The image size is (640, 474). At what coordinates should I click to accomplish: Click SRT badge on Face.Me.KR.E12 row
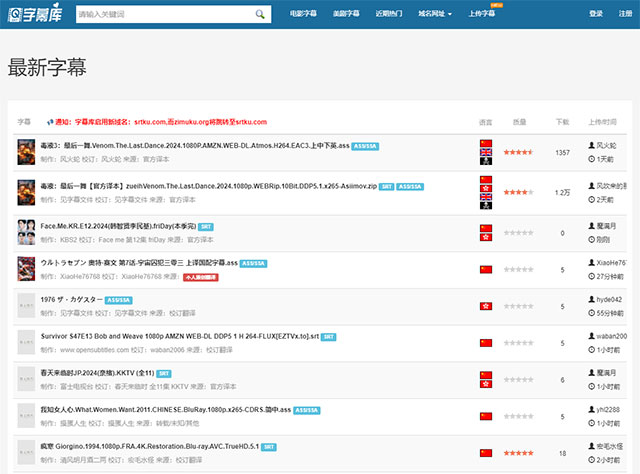(207, 226)
